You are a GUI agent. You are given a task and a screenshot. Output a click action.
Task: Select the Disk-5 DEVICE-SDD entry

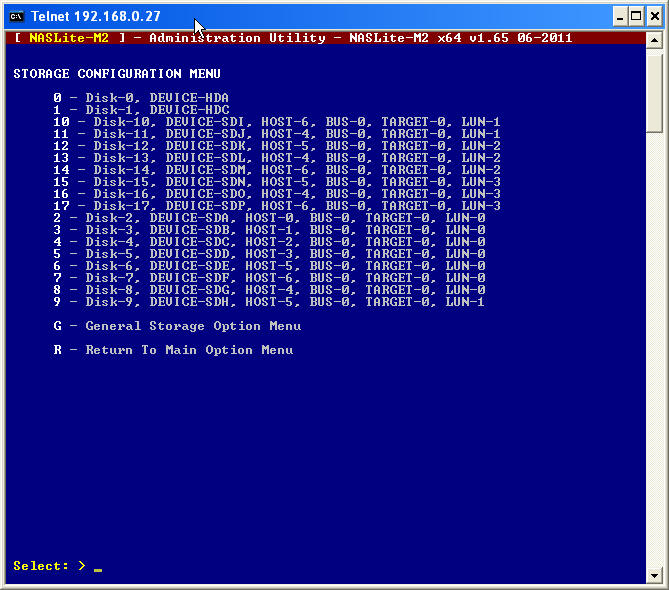tap(269, 253)
